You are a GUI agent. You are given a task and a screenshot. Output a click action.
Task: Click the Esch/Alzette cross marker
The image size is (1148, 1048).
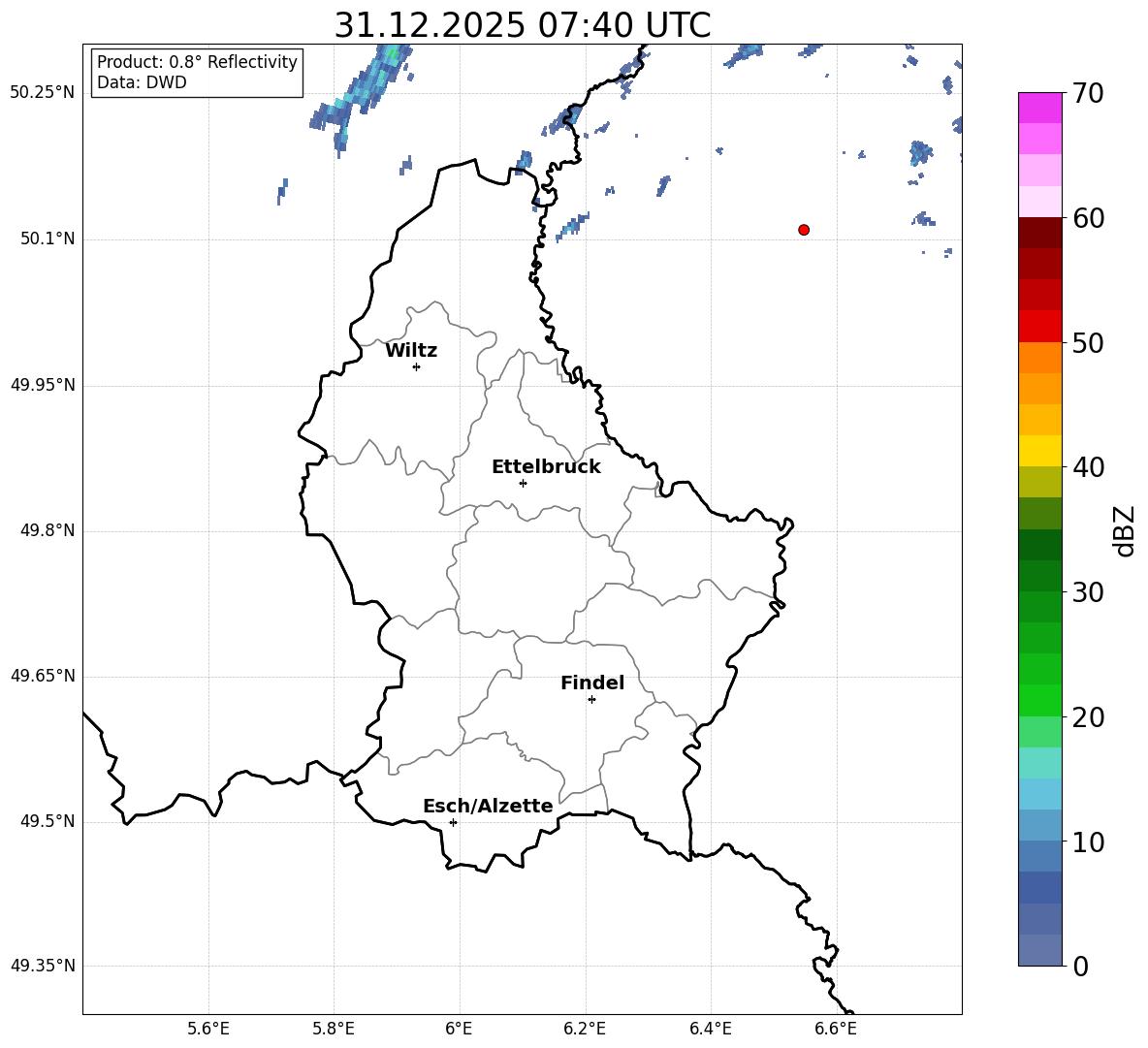tap(453, 822)
